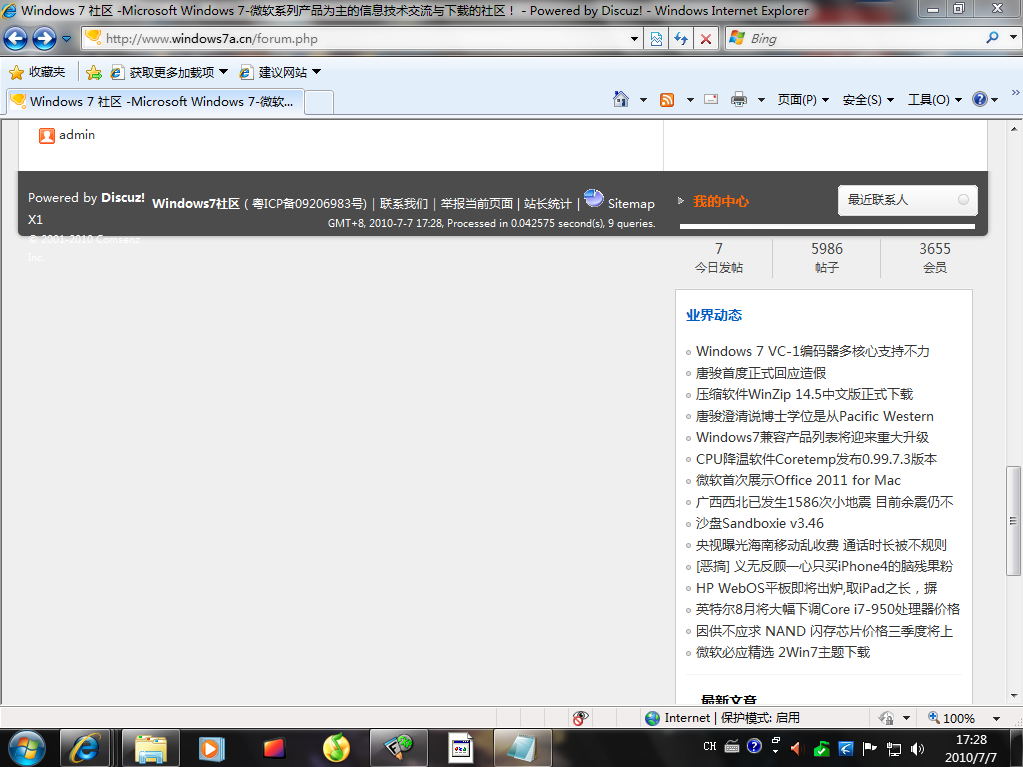Open the Windows7社区 footer link

[x=196, y=203]
